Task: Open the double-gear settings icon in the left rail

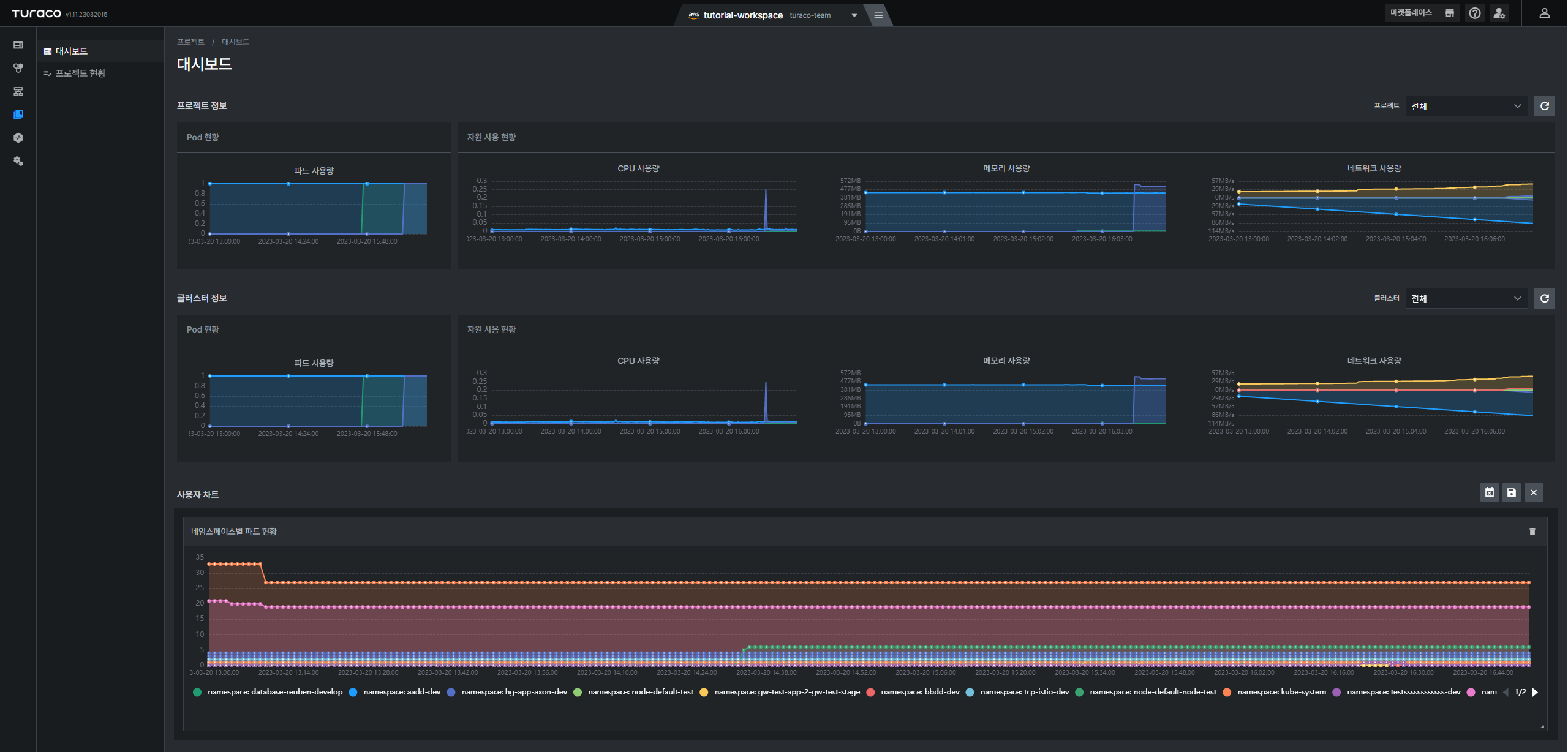Action: (18, 161)
